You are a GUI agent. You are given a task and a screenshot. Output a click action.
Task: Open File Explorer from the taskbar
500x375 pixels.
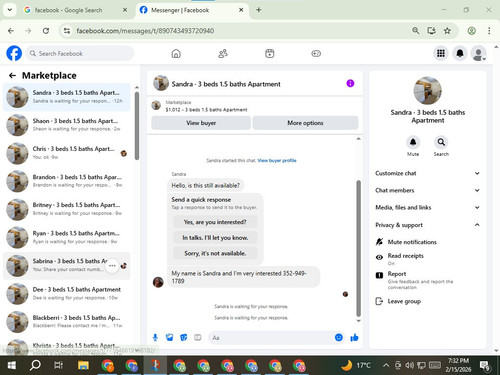(83, 365)
